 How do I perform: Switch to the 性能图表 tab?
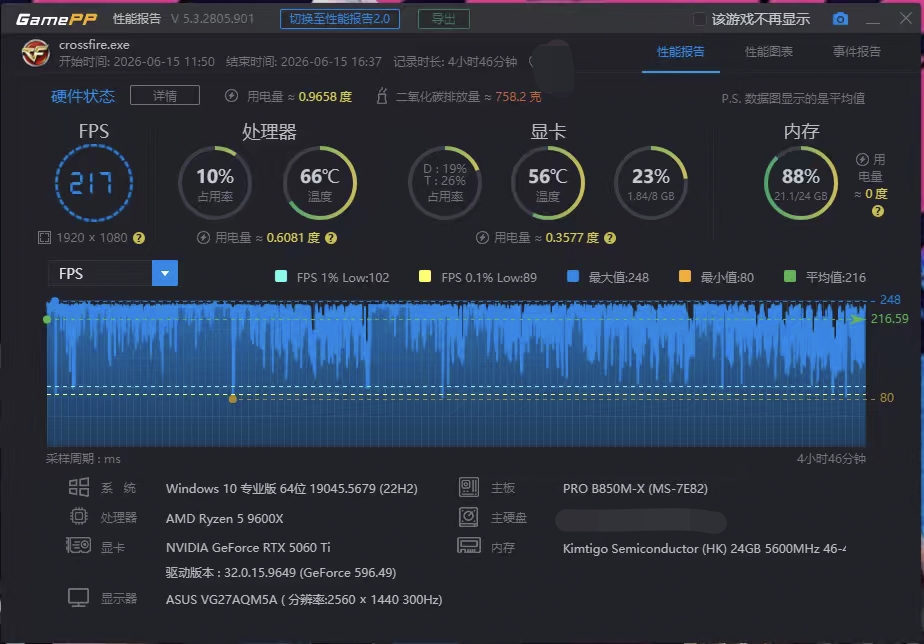click(x=768, y=52)
